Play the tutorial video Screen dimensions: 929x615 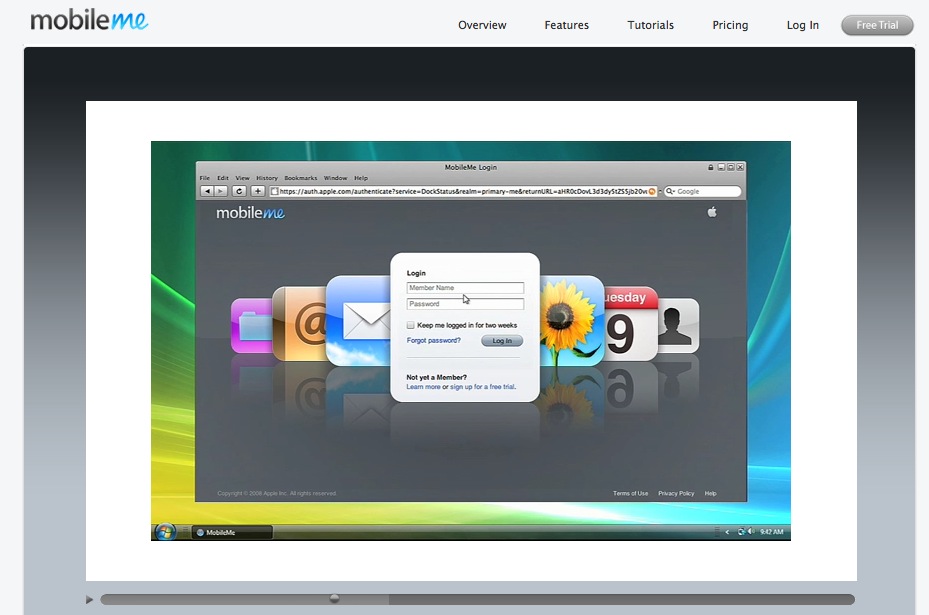[89, 600]
